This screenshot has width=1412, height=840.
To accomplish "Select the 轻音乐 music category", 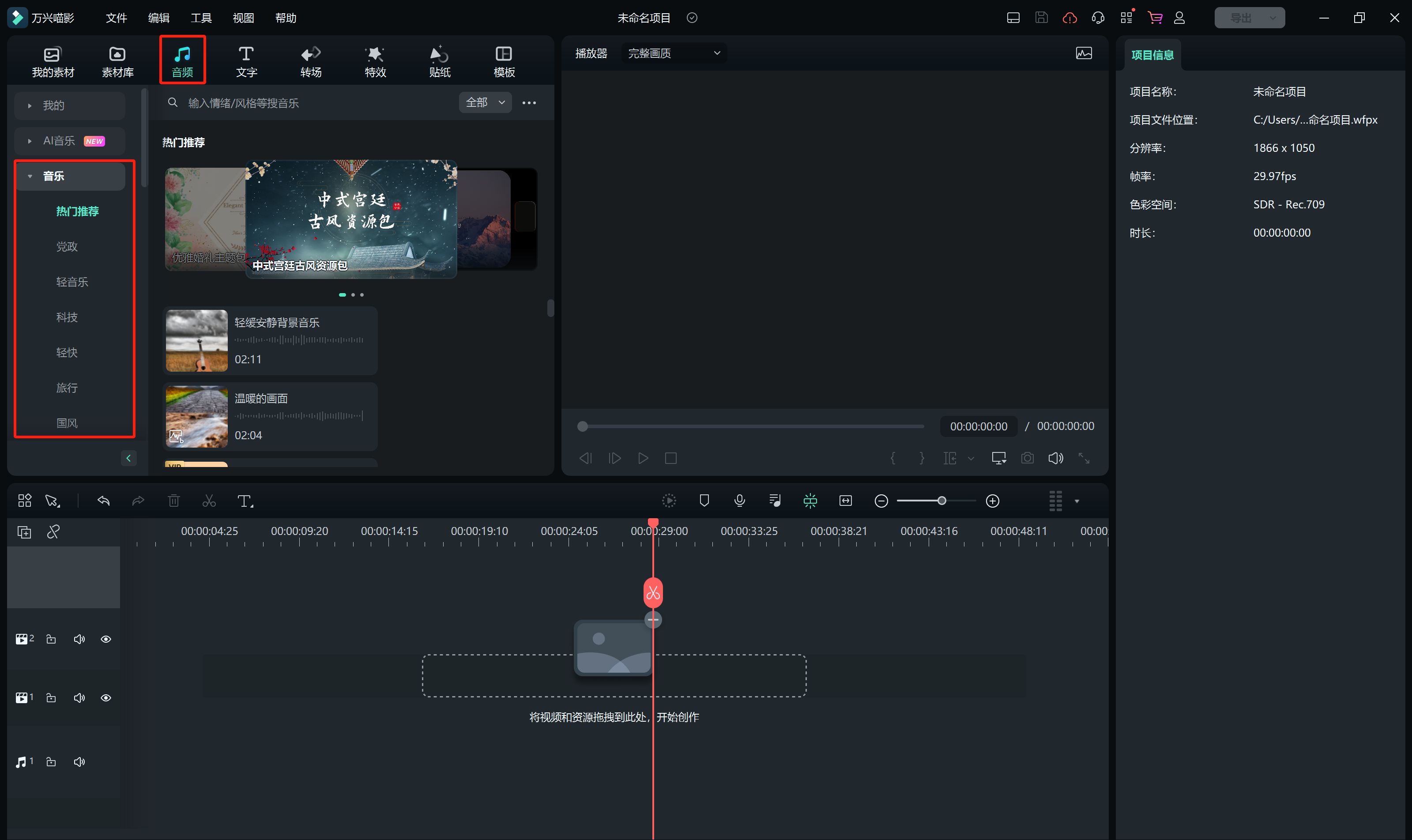I will click(72, 282).
